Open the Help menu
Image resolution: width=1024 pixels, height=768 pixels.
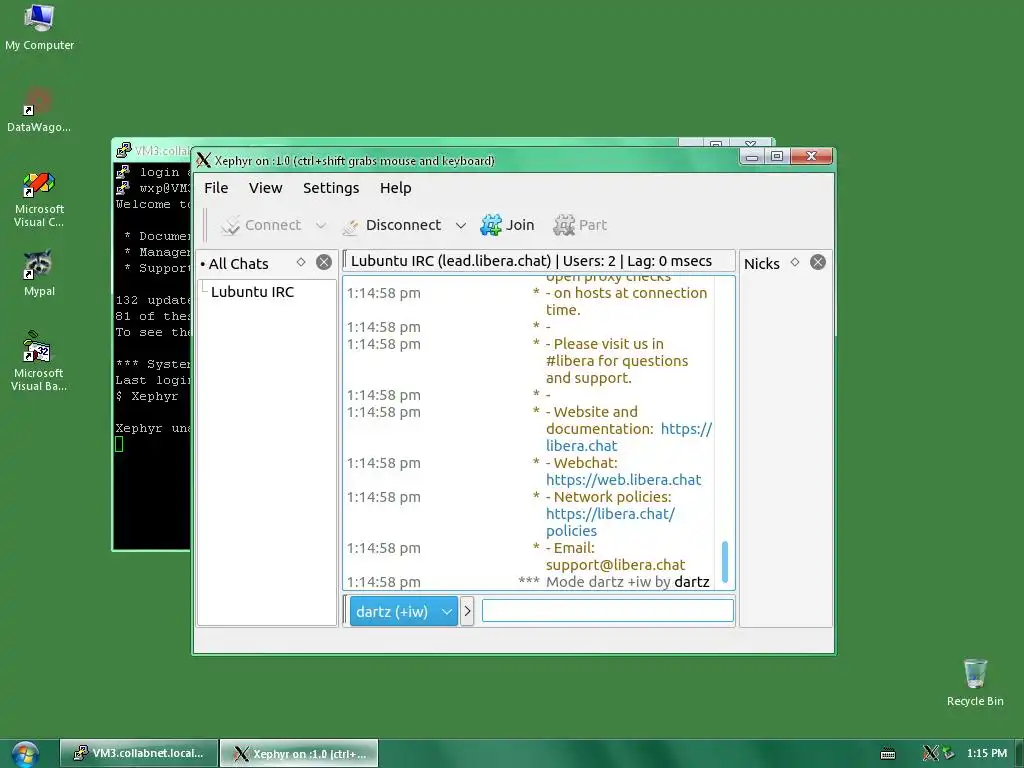[395, 188]
